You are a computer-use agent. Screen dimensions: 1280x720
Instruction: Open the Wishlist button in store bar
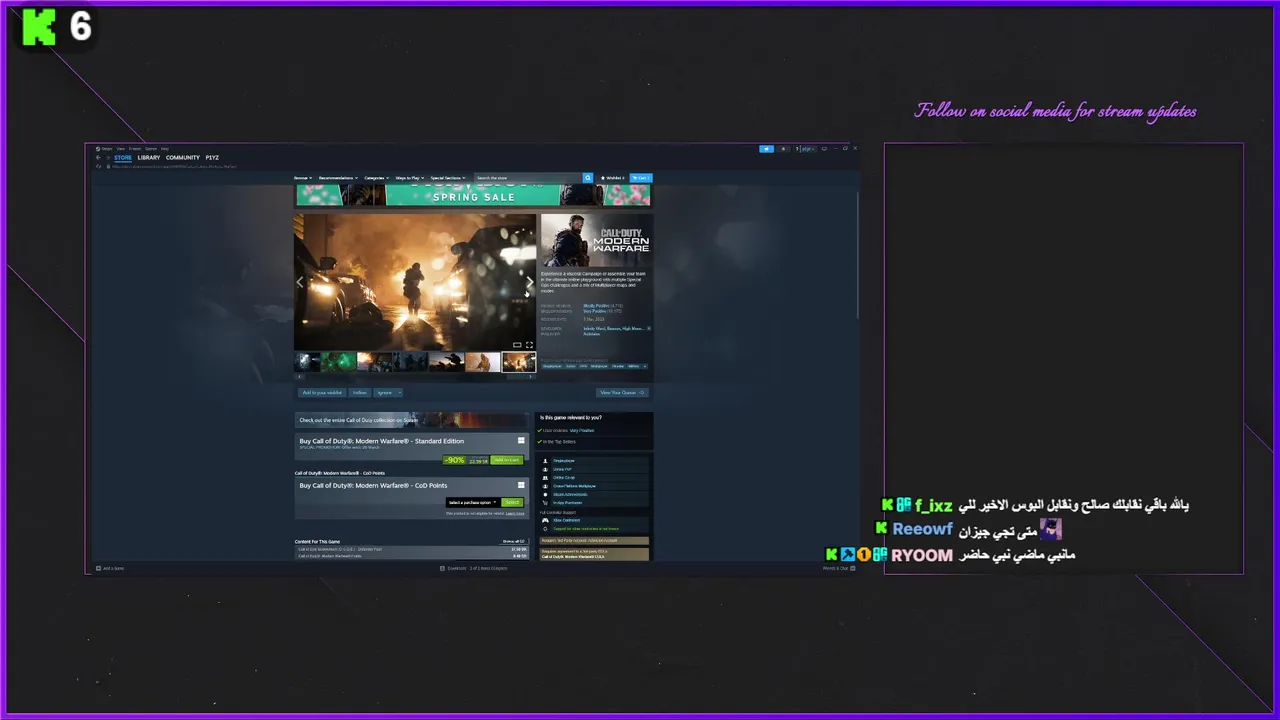(x=612, y=178)
